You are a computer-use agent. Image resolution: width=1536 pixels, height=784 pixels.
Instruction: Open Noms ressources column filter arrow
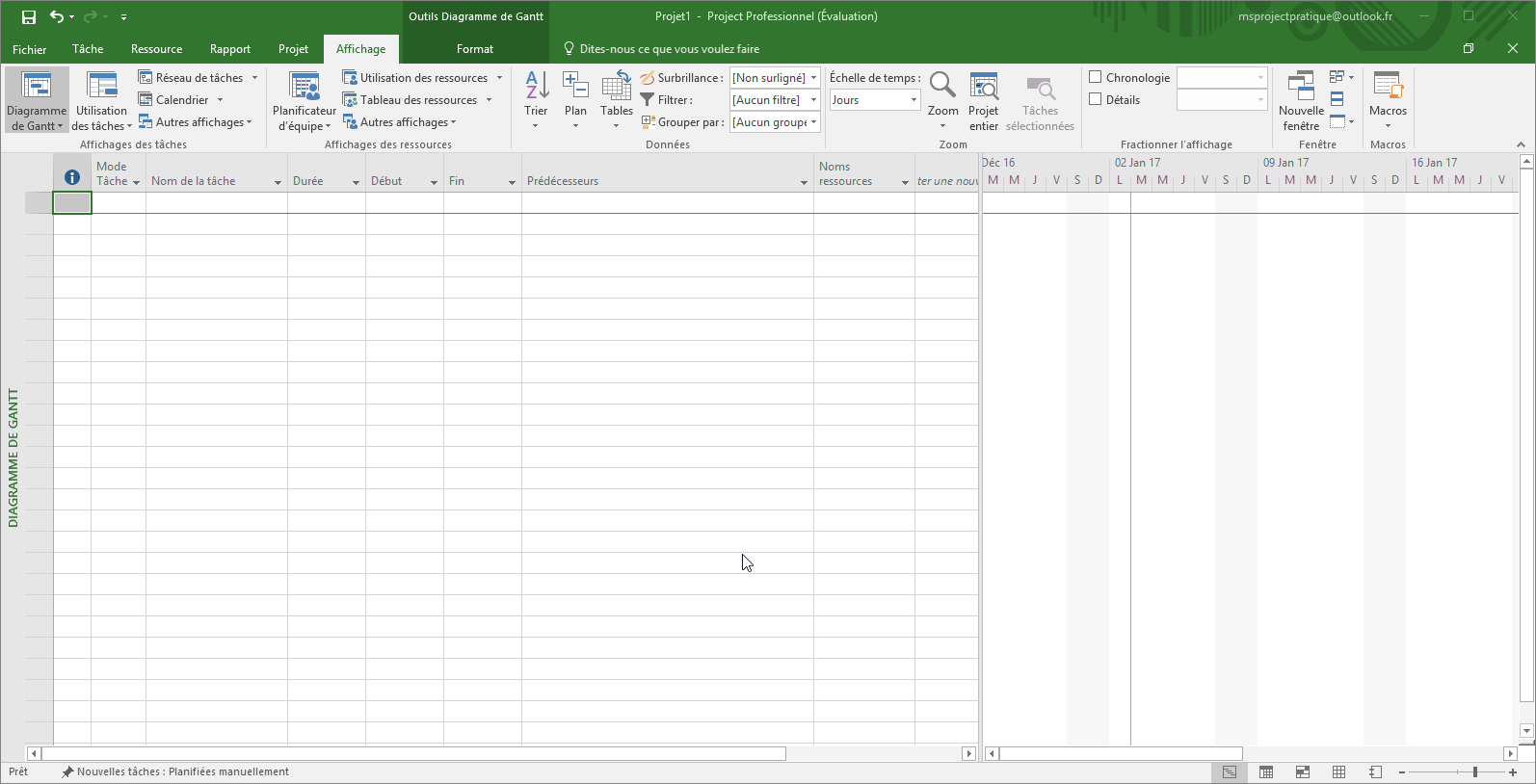905,182
